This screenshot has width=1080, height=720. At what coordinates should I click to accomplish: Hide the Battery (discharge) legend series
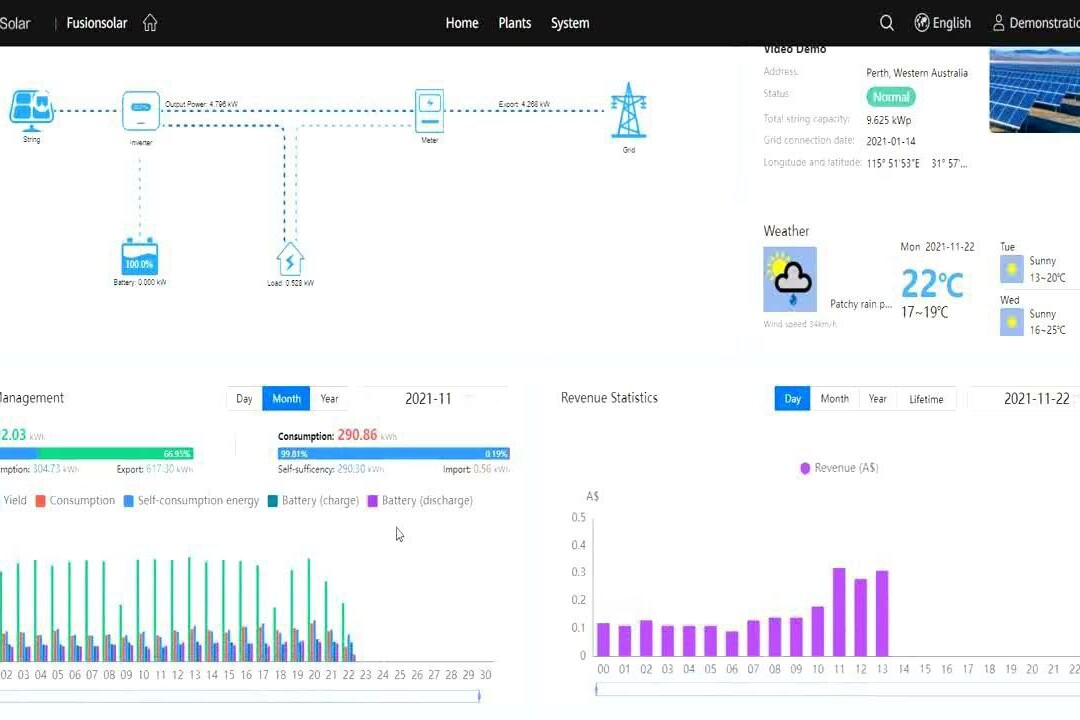pyautogui.click(x=419, y=501)
